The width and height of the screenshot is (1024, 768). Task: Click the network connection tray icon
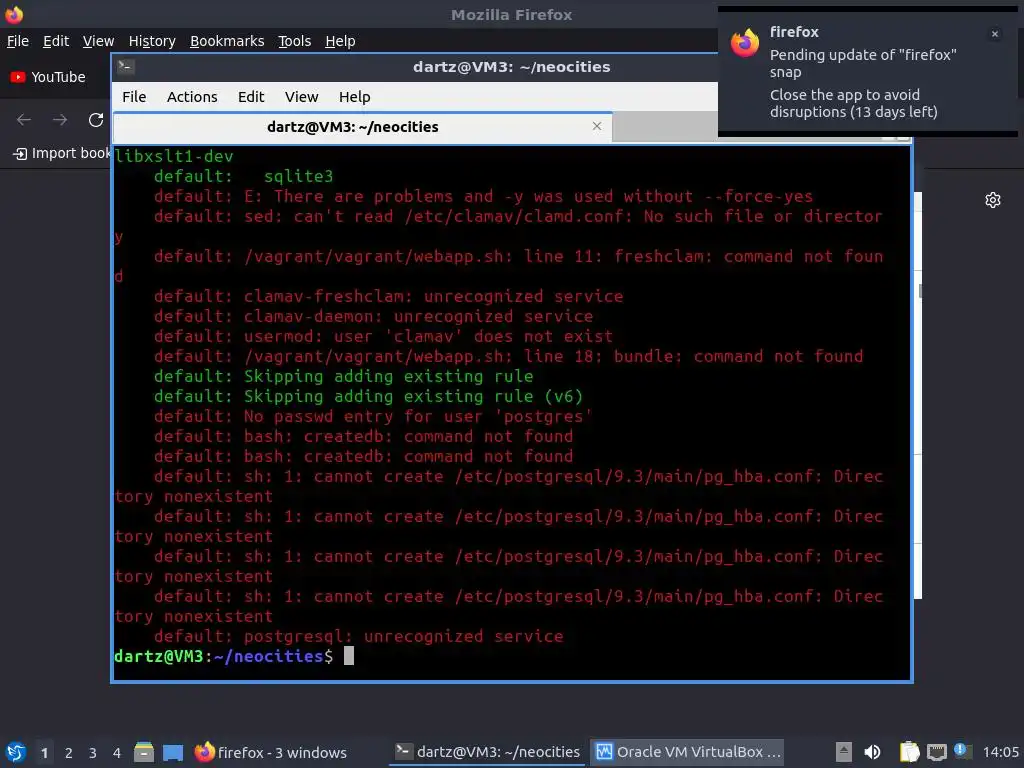pos(937,753)
